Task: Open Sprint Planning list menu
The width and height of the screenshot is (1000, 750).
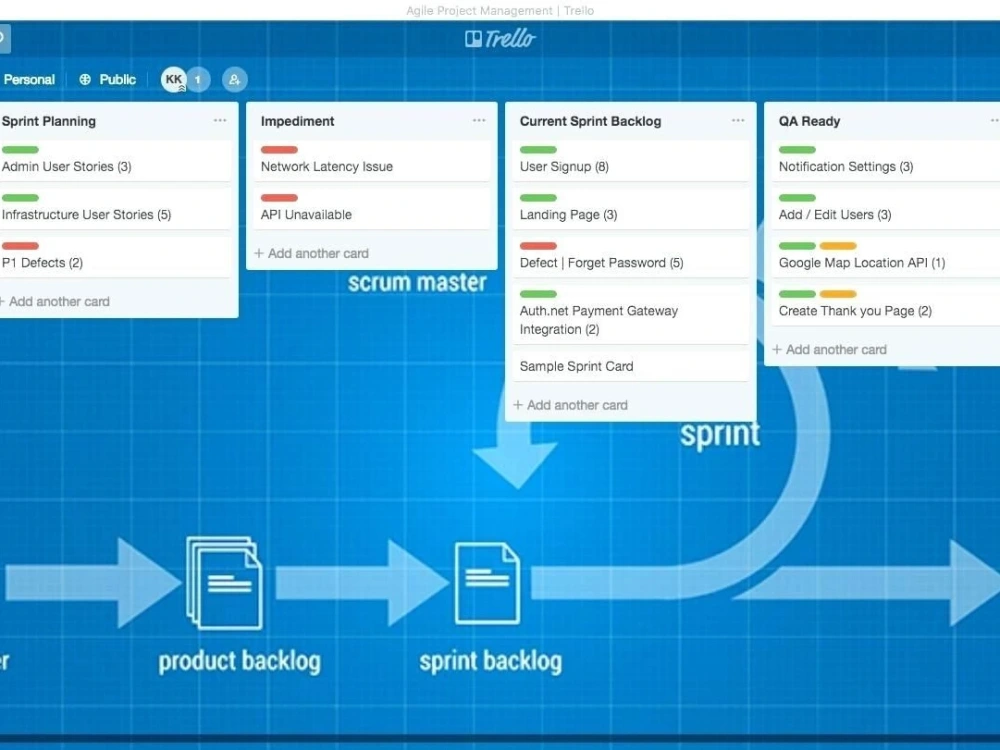Action: (x=220, y=120)
